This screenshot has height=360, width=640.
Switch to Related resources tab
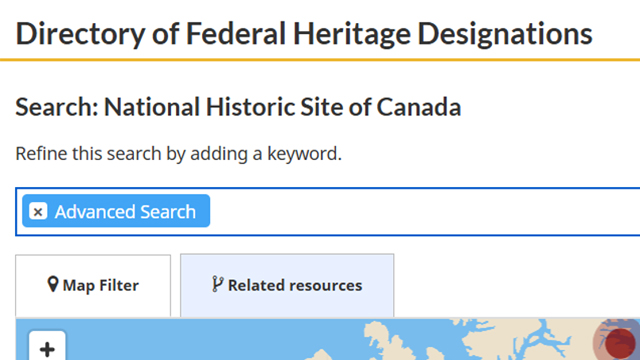(287, 285)
